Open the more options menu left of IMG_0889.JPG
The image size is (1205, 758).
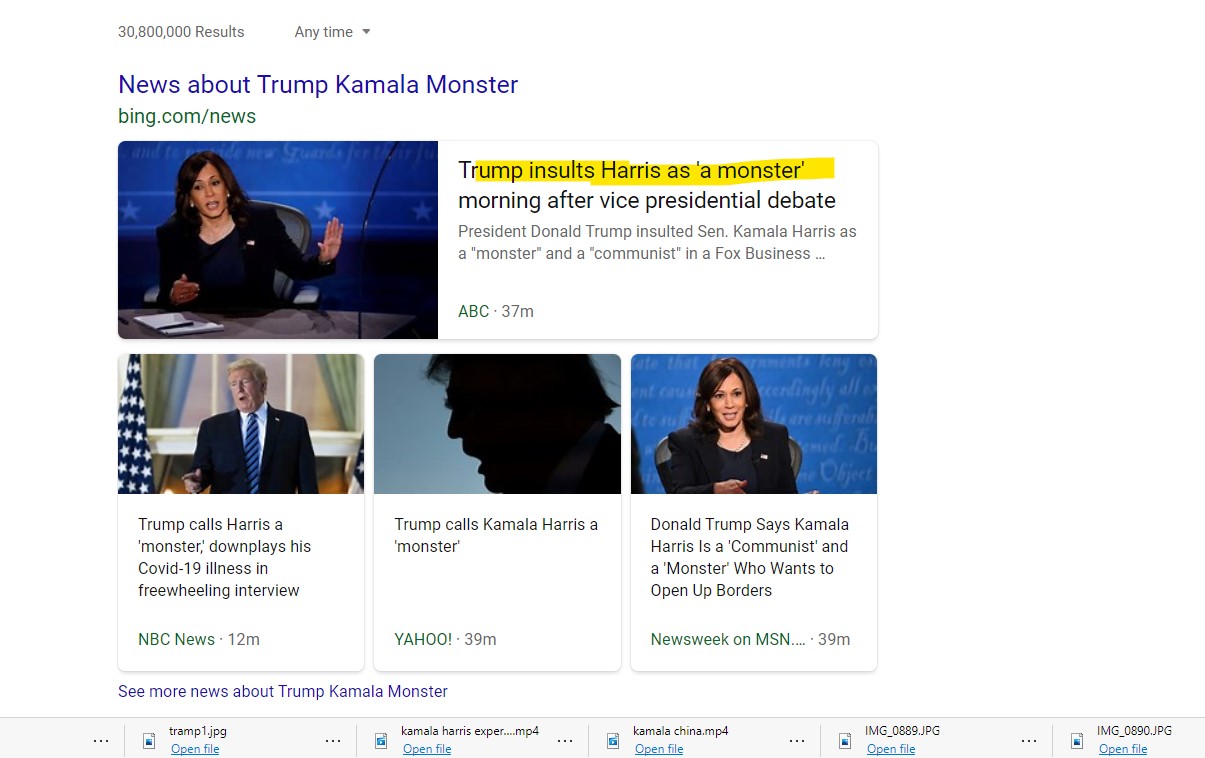(797, 741)
